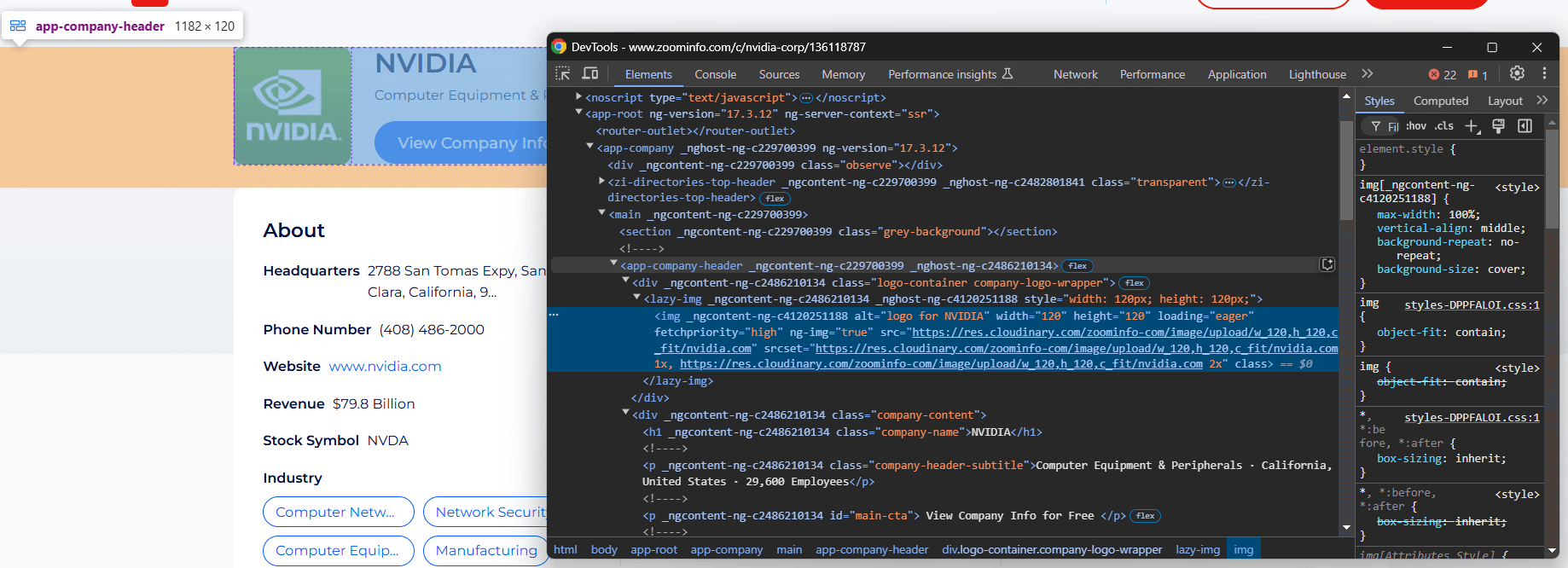
Task: Click the Computer Equip... industry tag
Action: [338, 550]
